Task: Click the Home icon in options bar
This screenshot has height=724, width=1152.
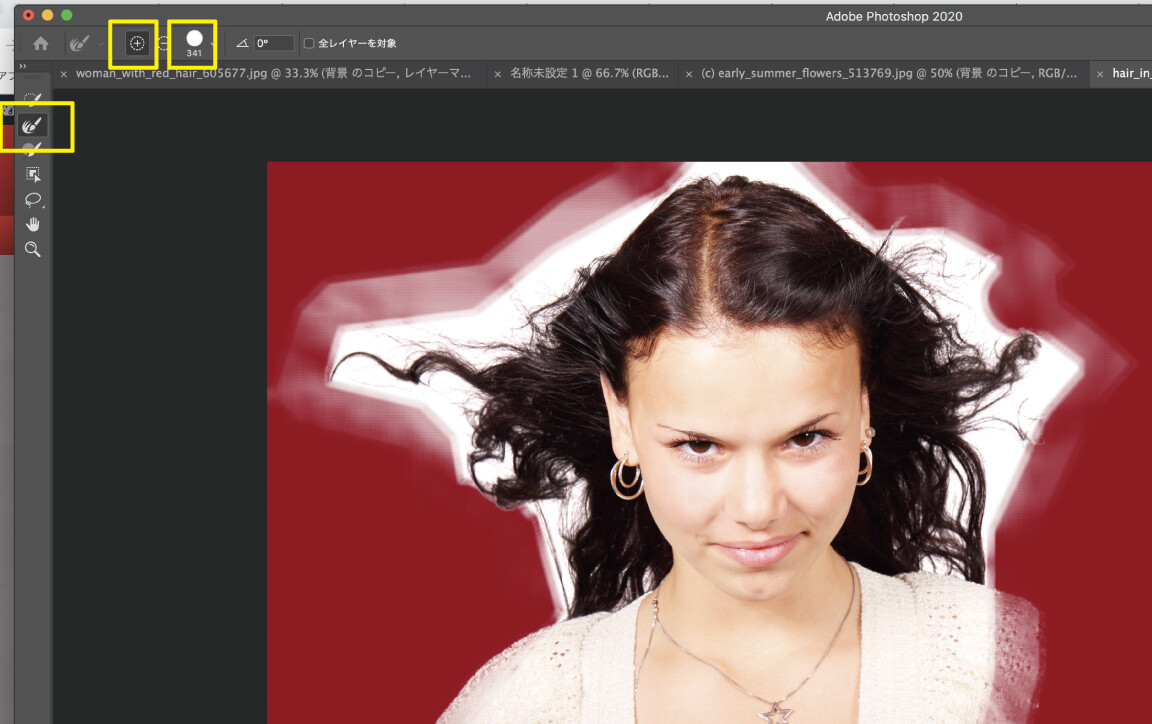Action: [41, 43]
